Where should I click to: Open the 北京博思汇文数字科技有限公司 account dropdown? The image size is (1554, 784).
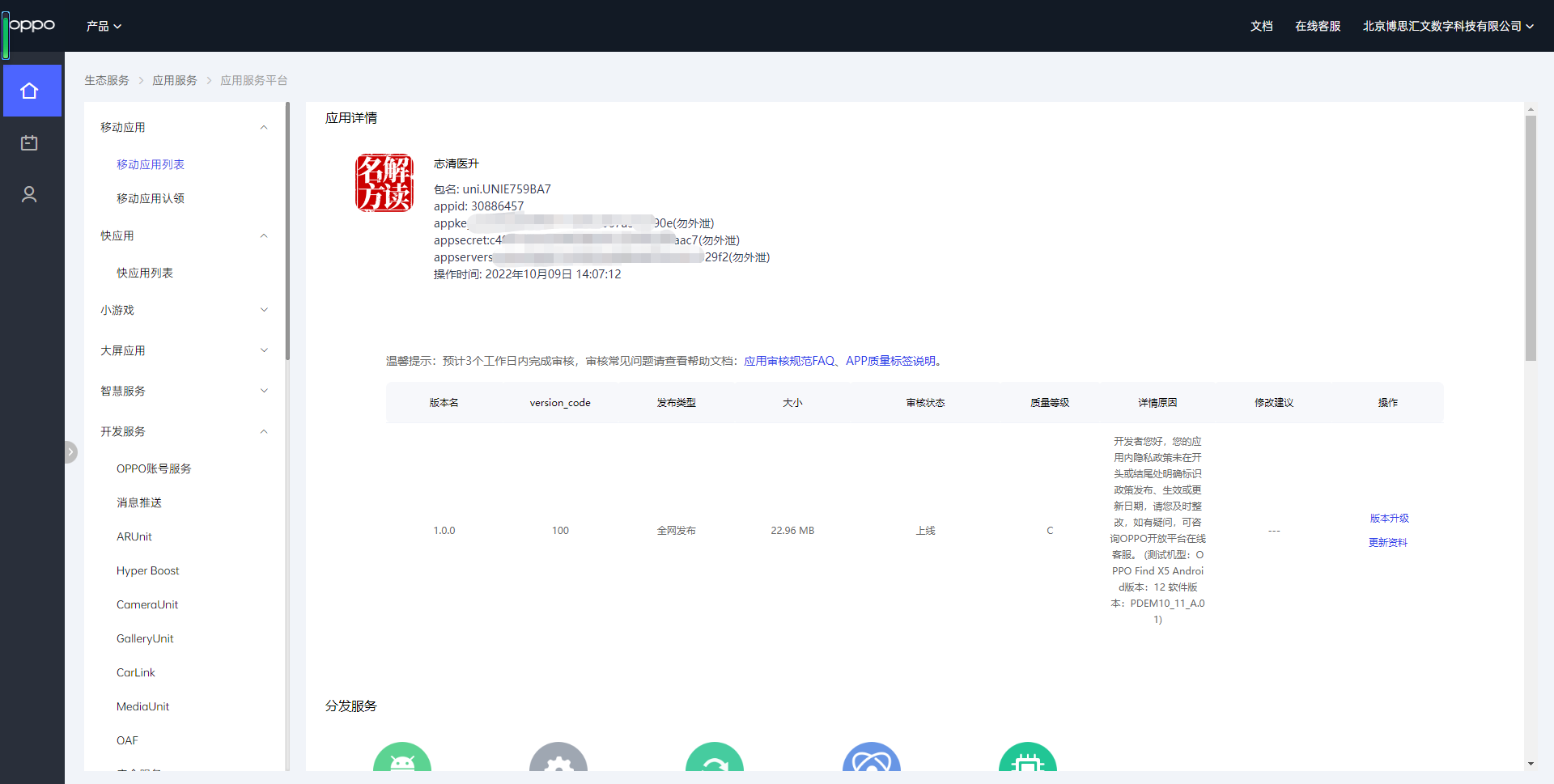tap(1448, 26)
